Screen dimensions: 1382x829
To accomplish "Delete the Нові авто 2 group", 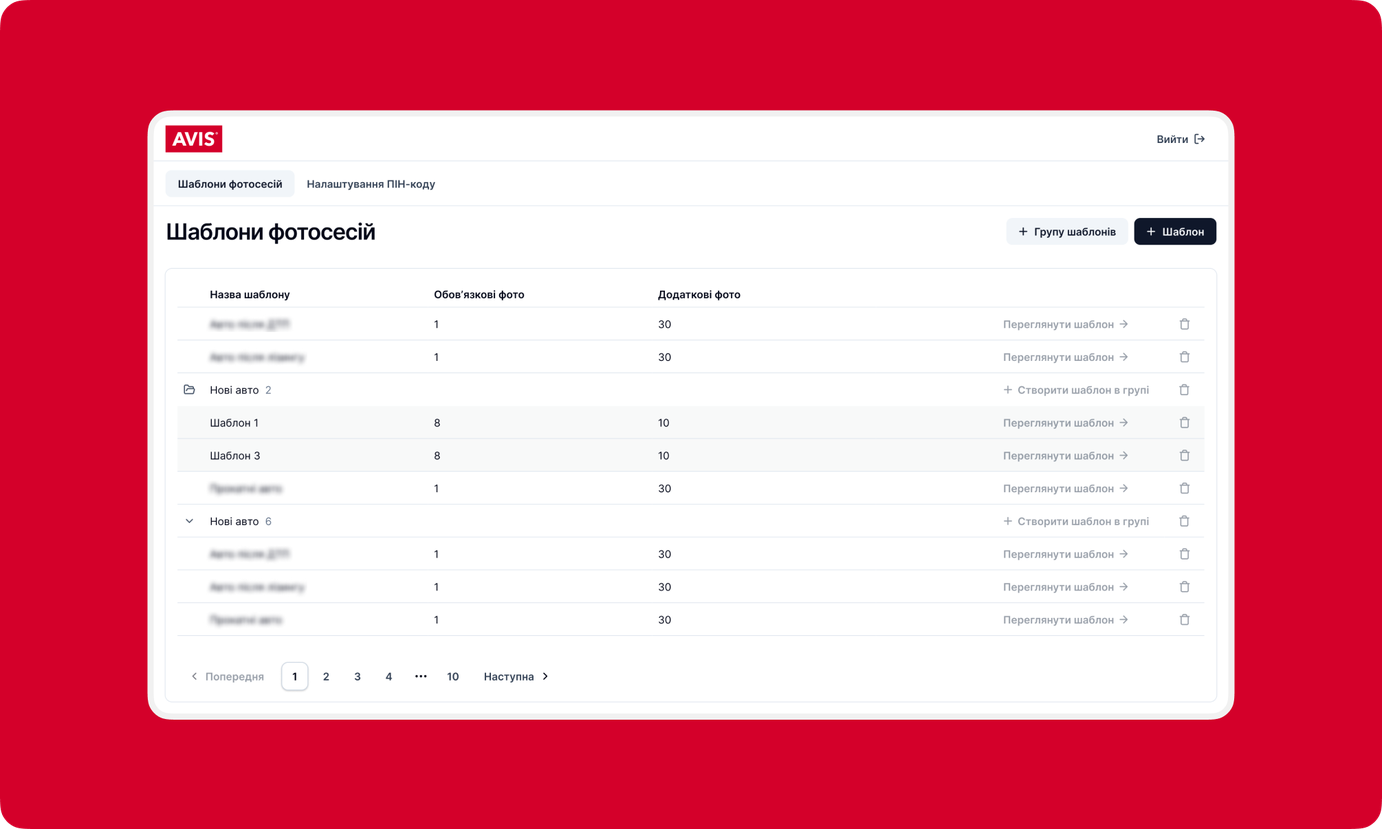I will pos(1184,390).
